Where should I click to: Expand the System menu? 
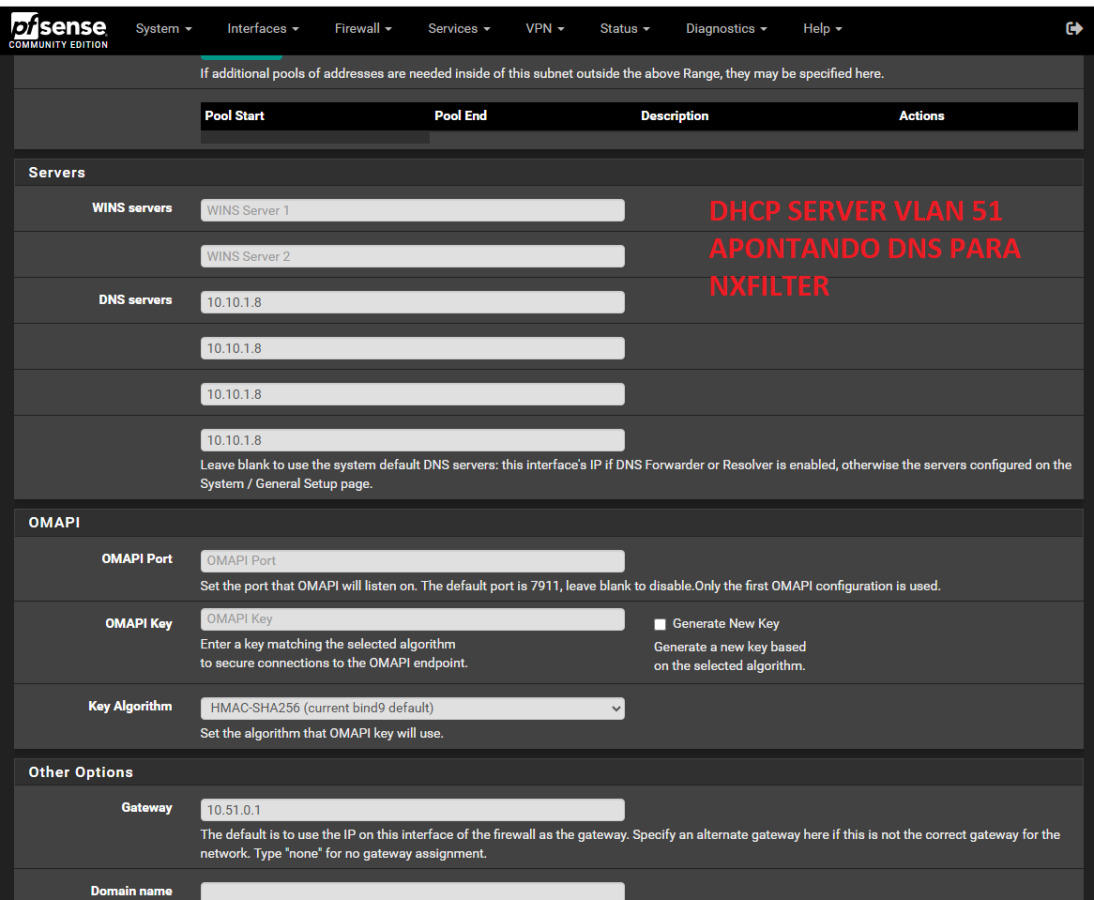click(x=163, y=29)
